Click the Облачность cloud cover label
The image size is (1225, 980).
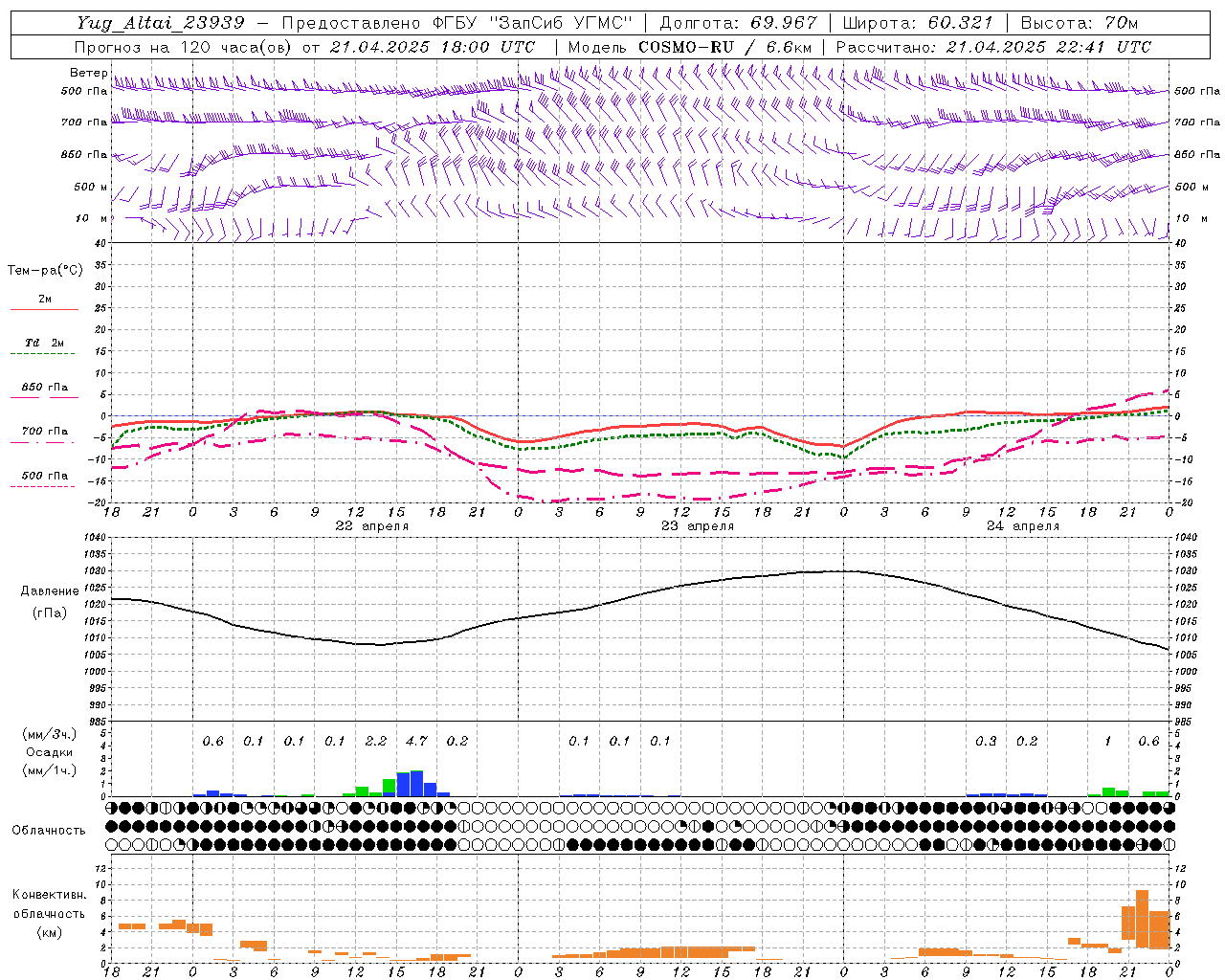49,830
